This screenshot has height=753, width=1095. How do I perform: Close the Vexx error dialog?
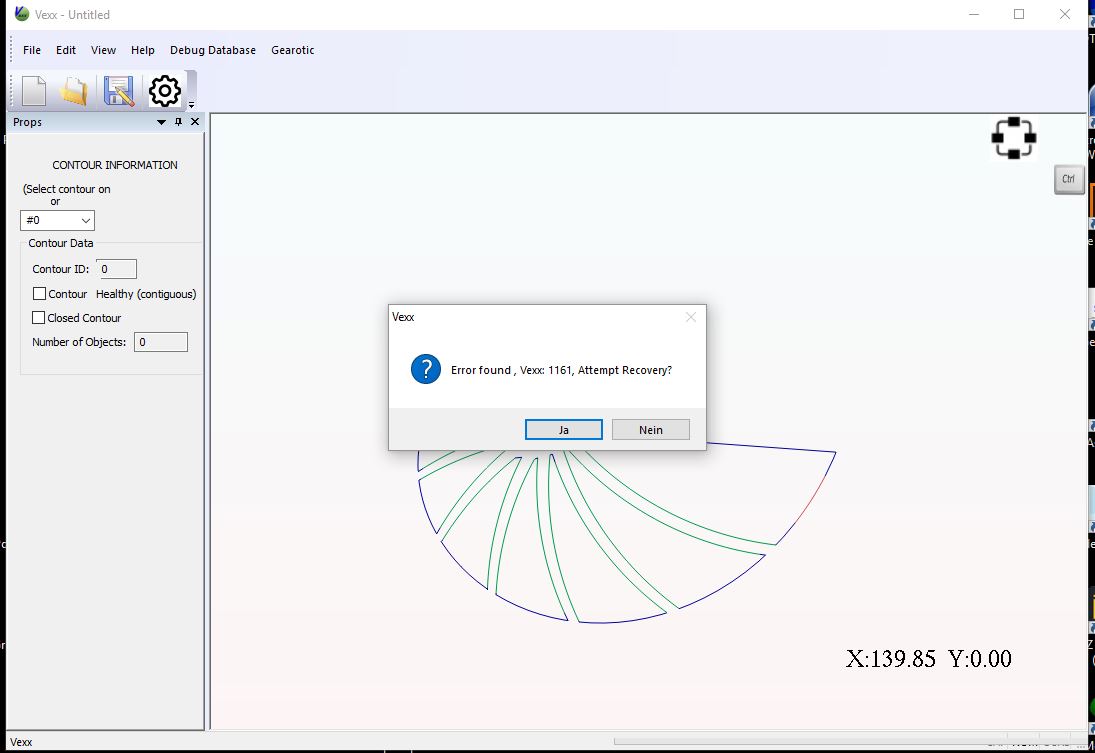click(x=690, y=317)
